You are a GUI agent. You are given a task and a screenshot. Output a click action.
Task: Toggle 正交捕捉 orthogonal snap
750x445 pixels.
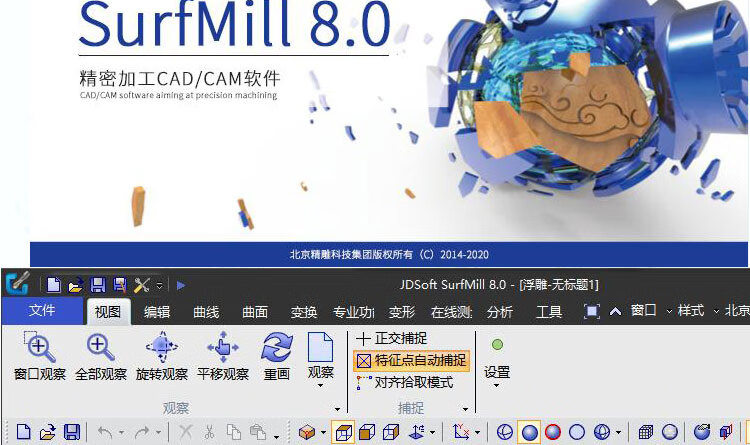[x=392, y=338]
